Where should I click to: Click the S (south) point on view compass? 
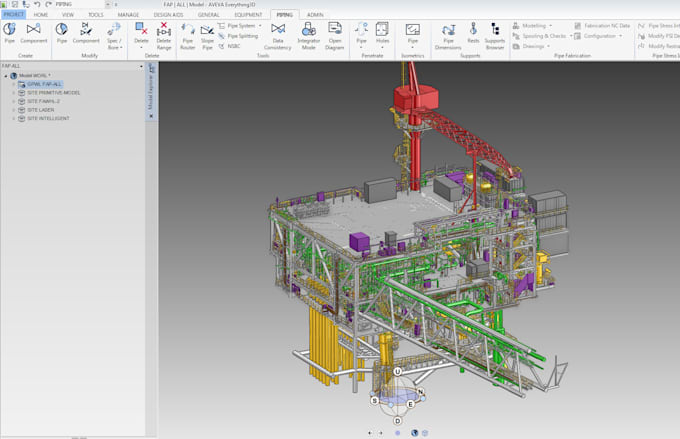pyautogui.click(x=375, y=400)
